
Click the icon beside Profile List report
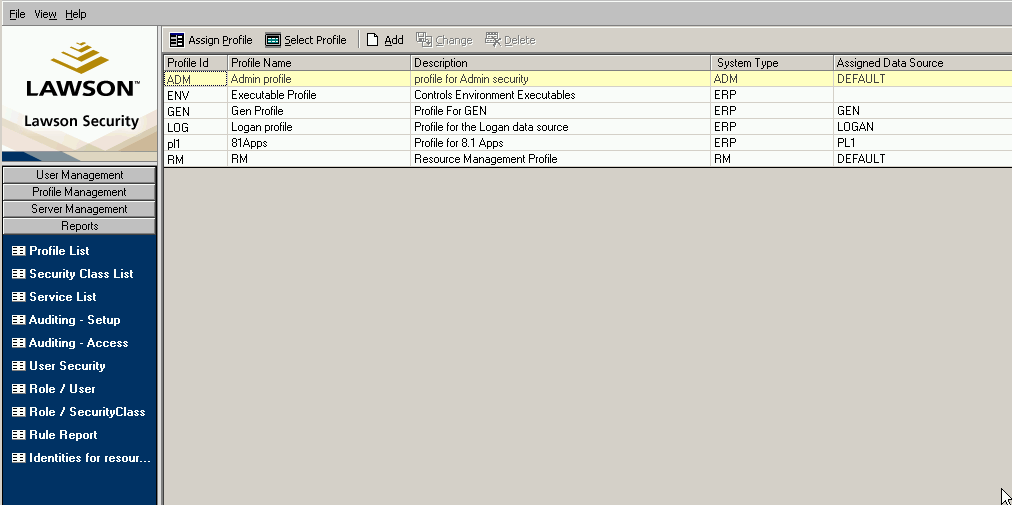point(18,251)
